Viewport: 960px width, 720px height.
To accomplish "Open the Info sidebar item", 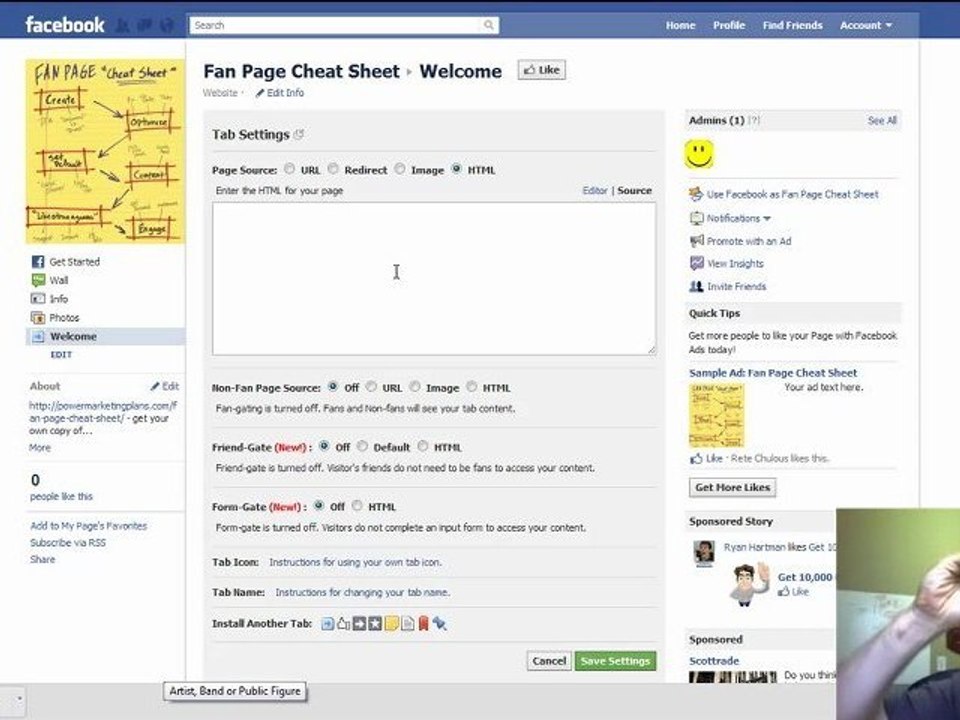I will [x=49, y=299].
